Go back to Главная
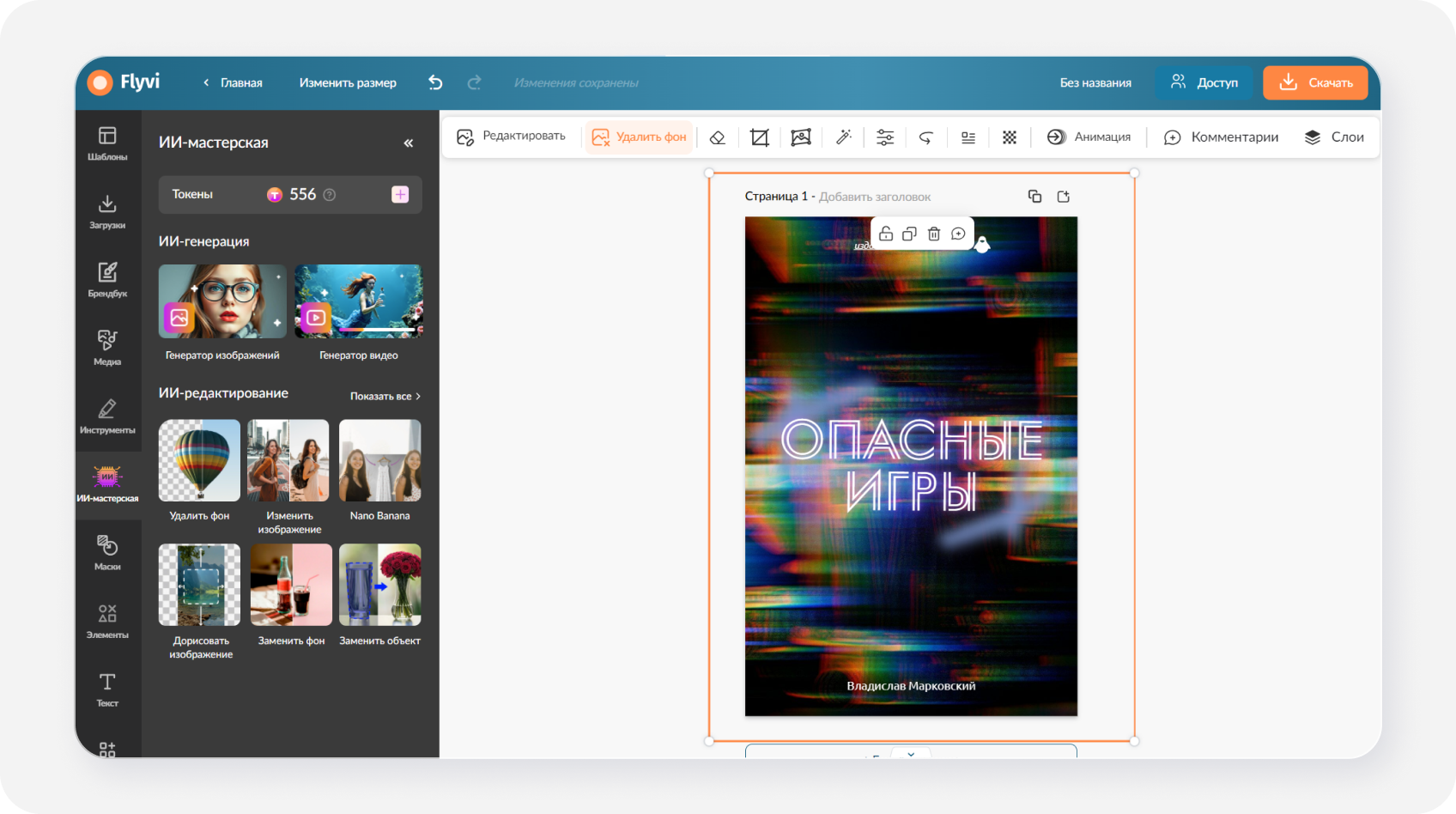The image size is (1456, 814). coord(233,82)
